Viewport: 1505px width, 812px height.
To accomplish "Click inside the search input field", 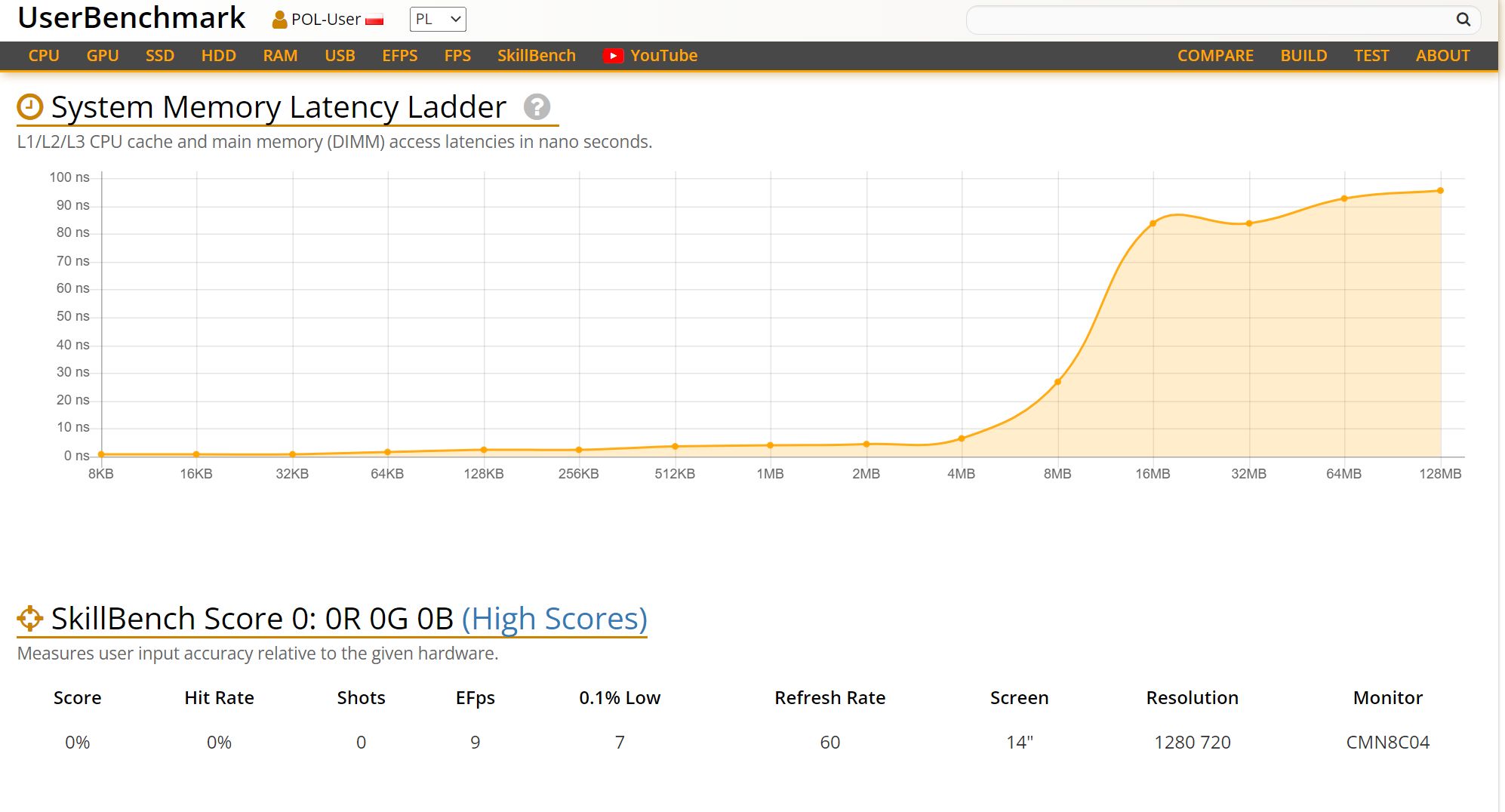I will 1208,20.
